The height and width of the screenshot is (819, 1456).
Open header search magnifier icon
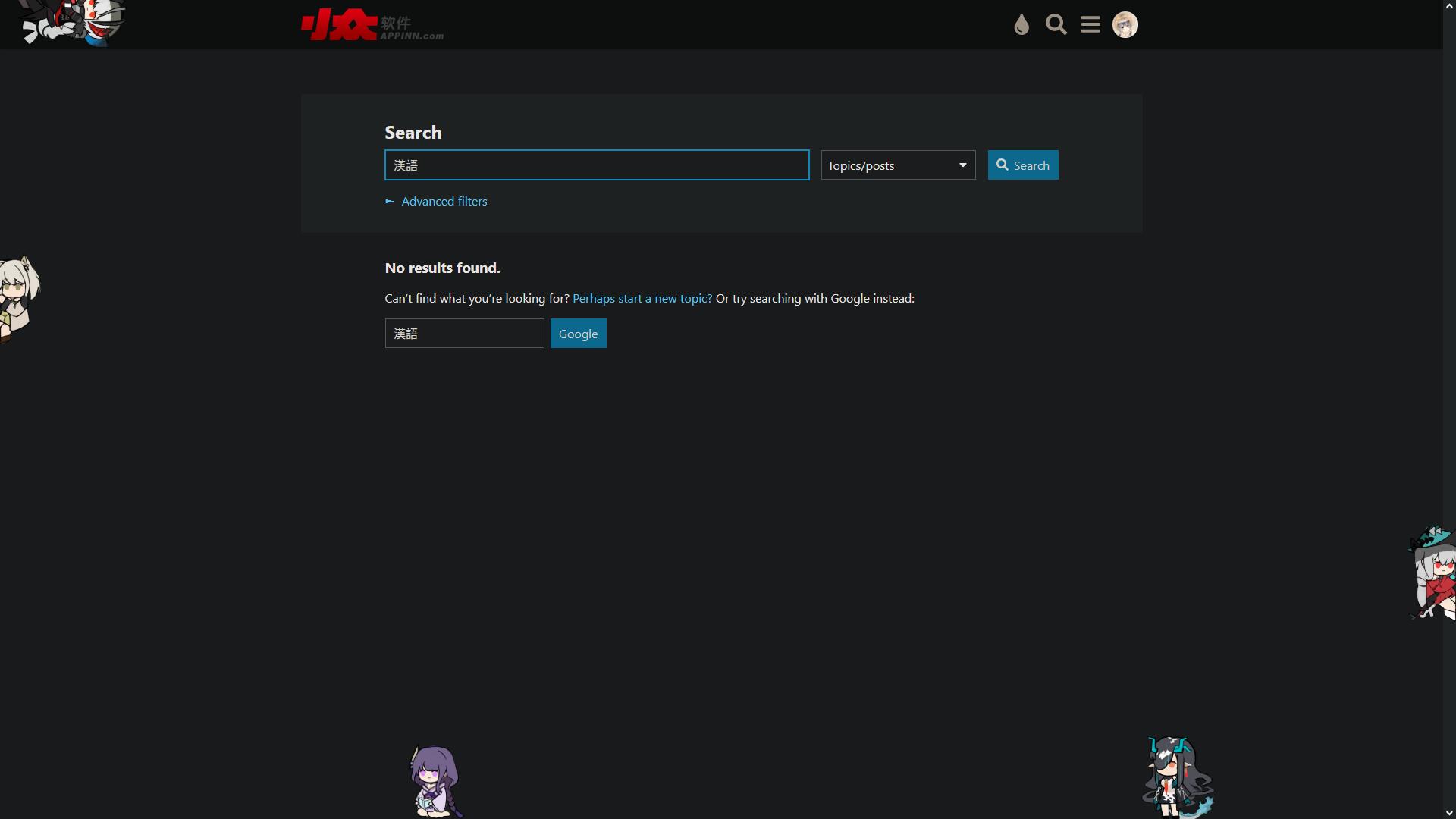click(1056, 25)
